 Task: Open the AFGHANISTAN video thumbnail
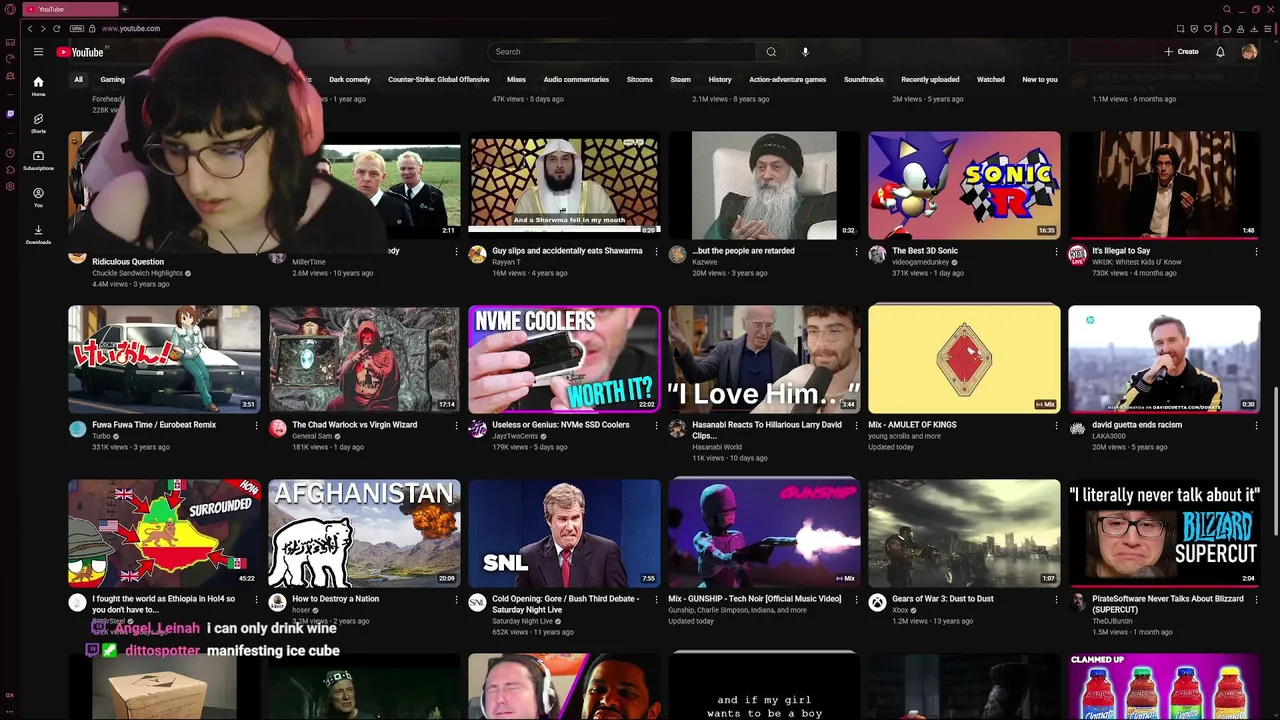click(364, 533)
